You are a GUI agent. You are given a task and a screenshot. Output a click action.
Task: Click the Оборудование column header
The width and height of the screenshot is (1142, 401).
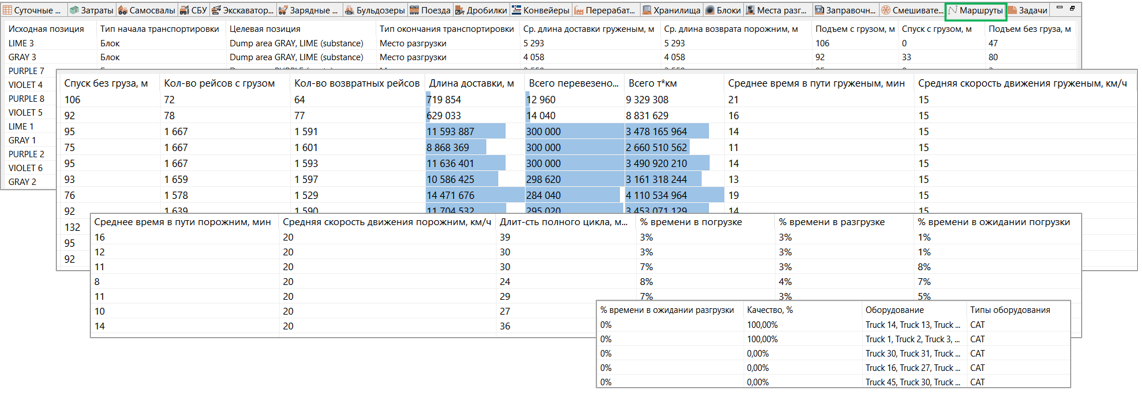(x=913, y=310)
